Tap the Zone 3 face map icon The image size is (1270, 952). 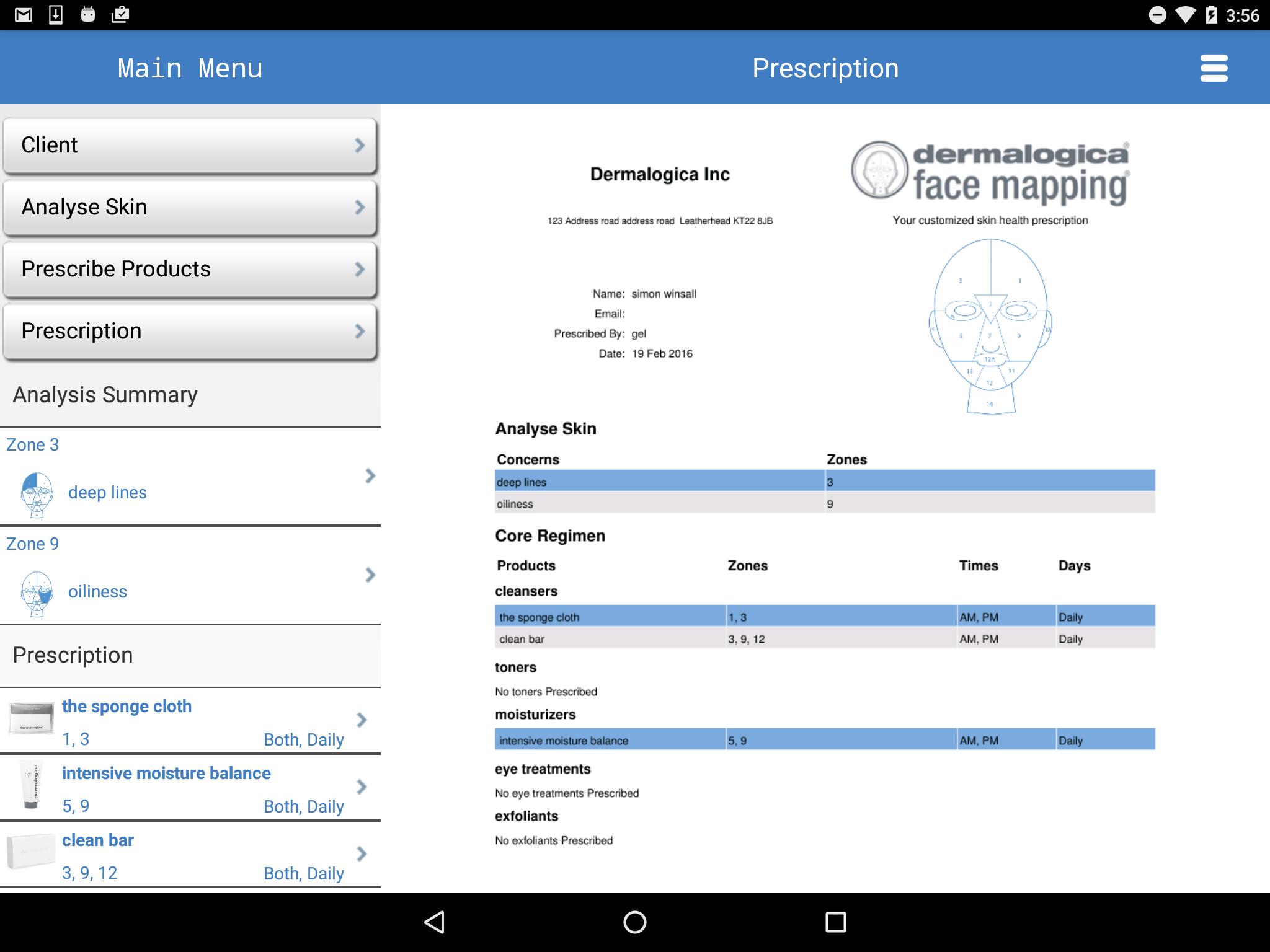(x=37, y=495)
